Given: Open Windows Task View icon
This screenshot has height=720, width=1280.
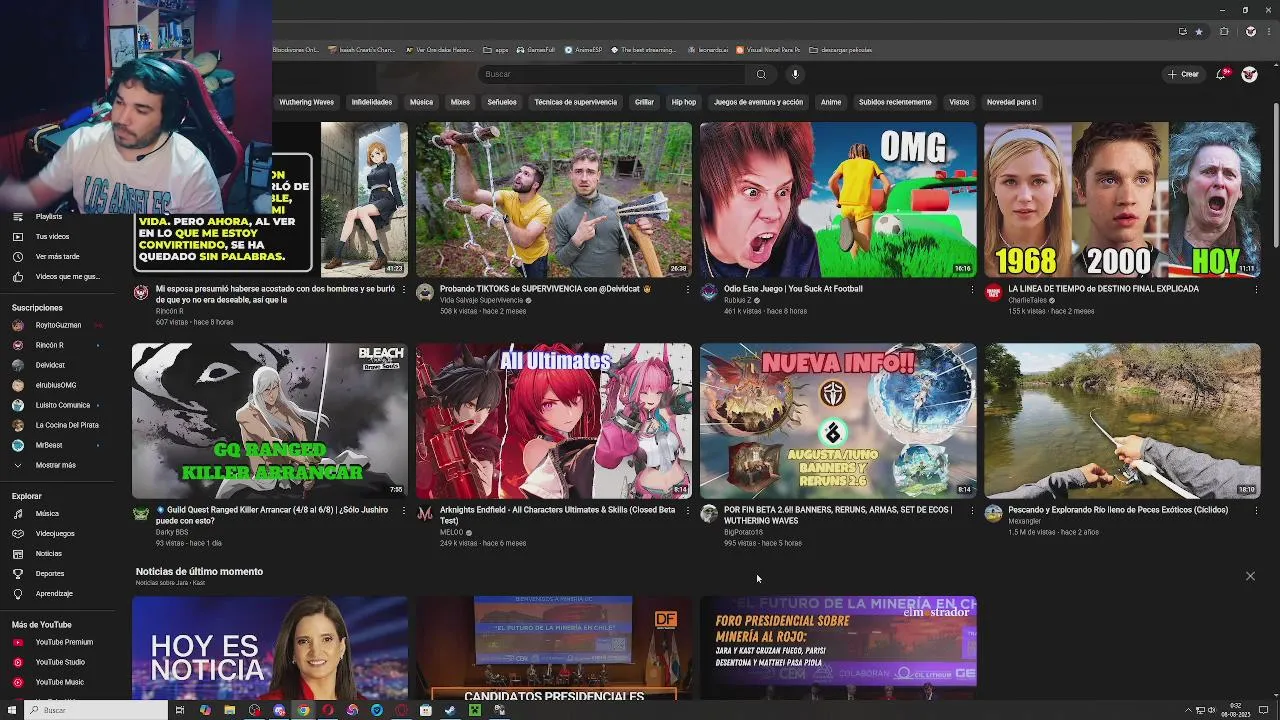Looking at the screenshot, I should pos(180,710).
